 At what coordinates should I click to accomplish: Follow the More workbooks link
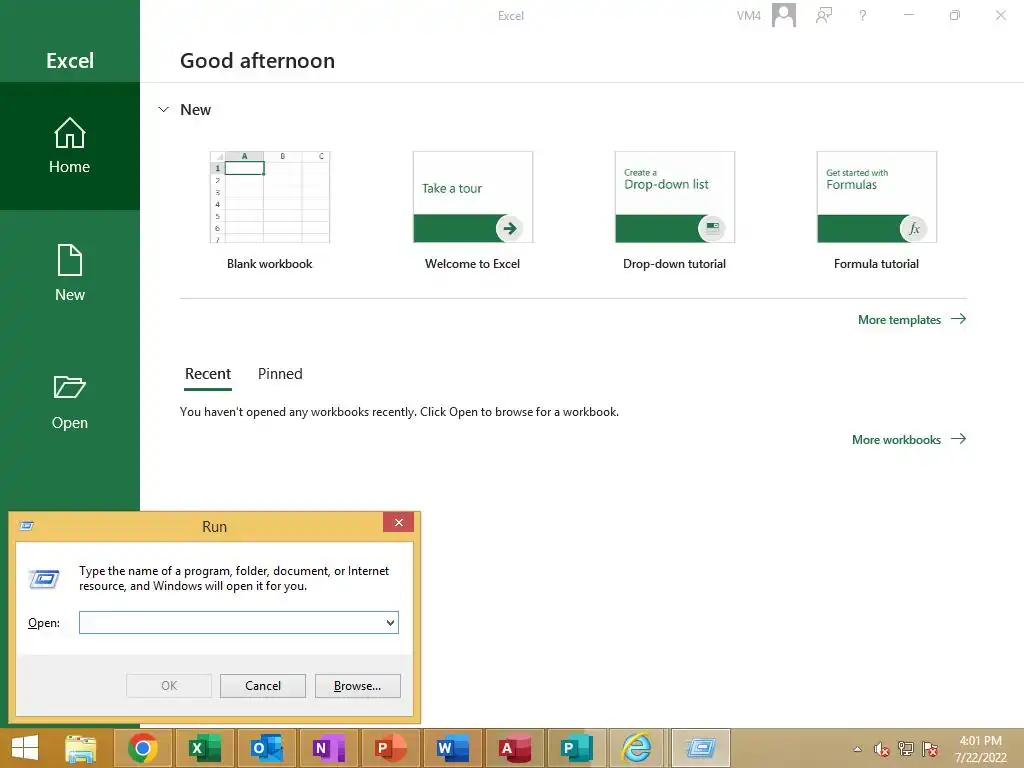[x=908, y=440]
